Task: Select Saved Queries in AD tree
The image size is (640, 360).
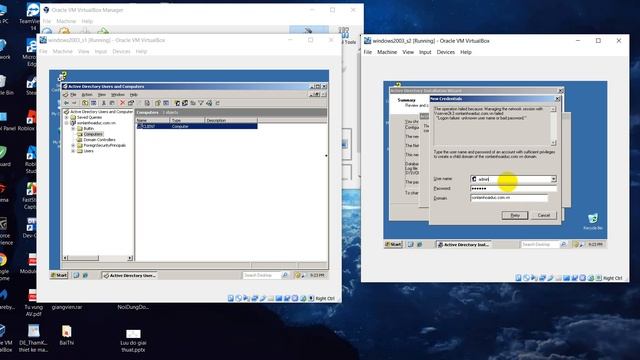Action: point(89,117)
